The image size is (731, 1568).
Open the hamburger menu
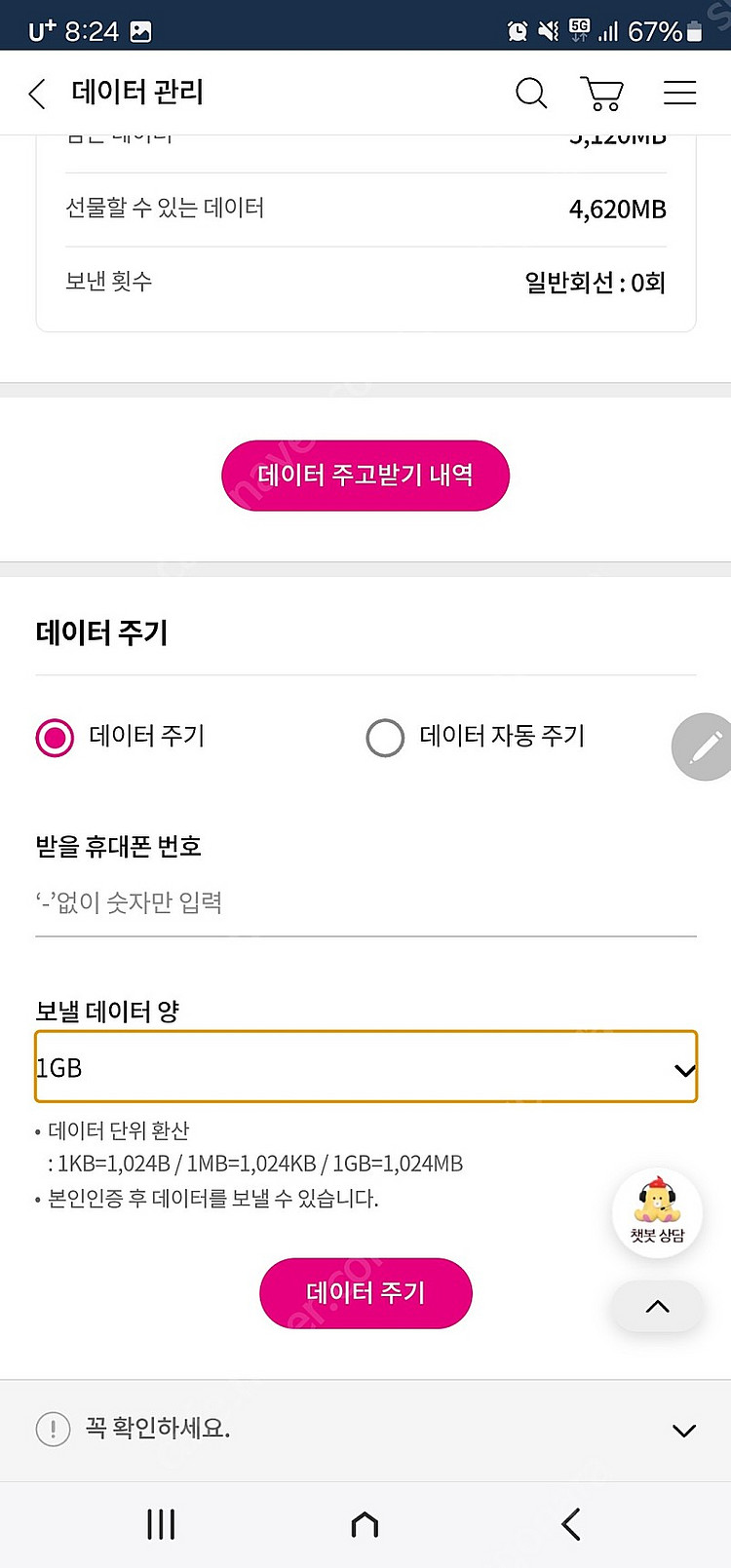679,93
